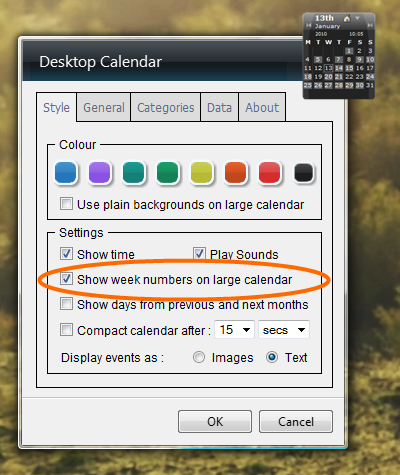The image size is (400, 475).
Task: Click the home icon on calendar gadget
Action: [347, 18]
